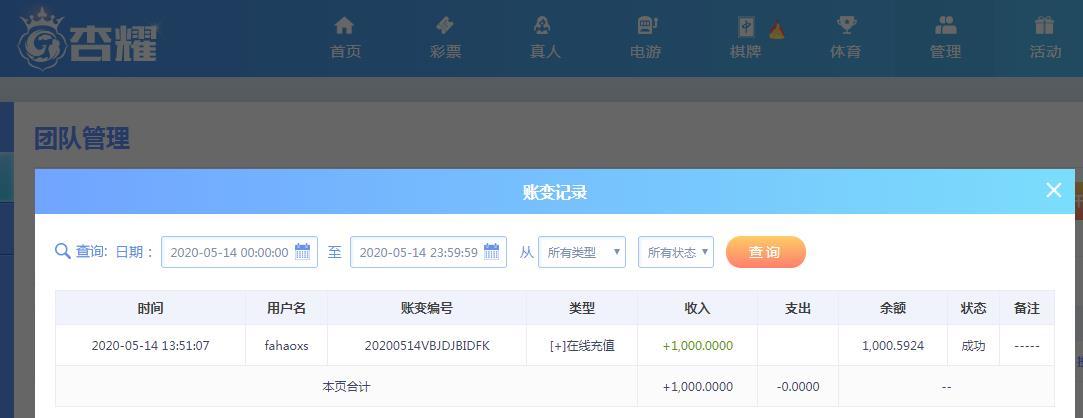Open the 棋牌 card game icon
The height and width of the screenshot is (418, 1083).
pos(746,26)
